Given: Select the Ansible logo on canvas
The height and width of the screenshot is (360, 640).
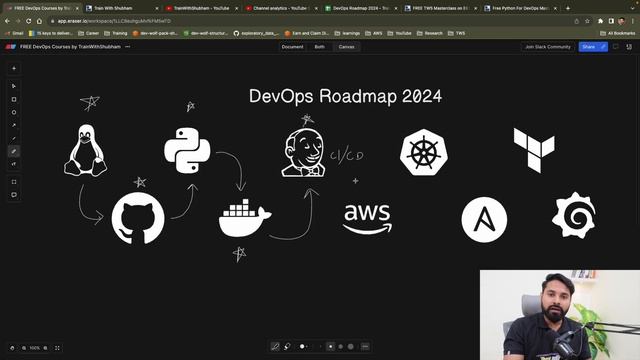Looking at the screenshot, I should [x=484, y=220].
